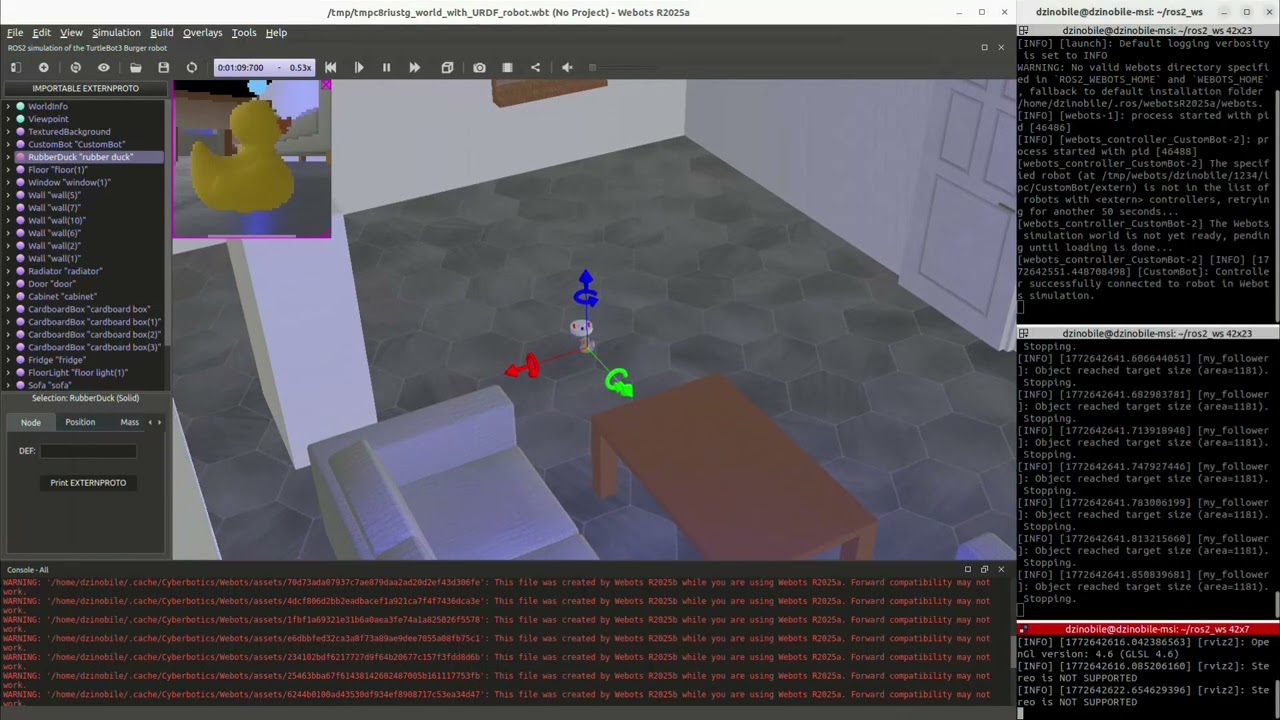1280x720 pixels.
Task: Close the Console panel
Action: click(x=1001, y=570)
